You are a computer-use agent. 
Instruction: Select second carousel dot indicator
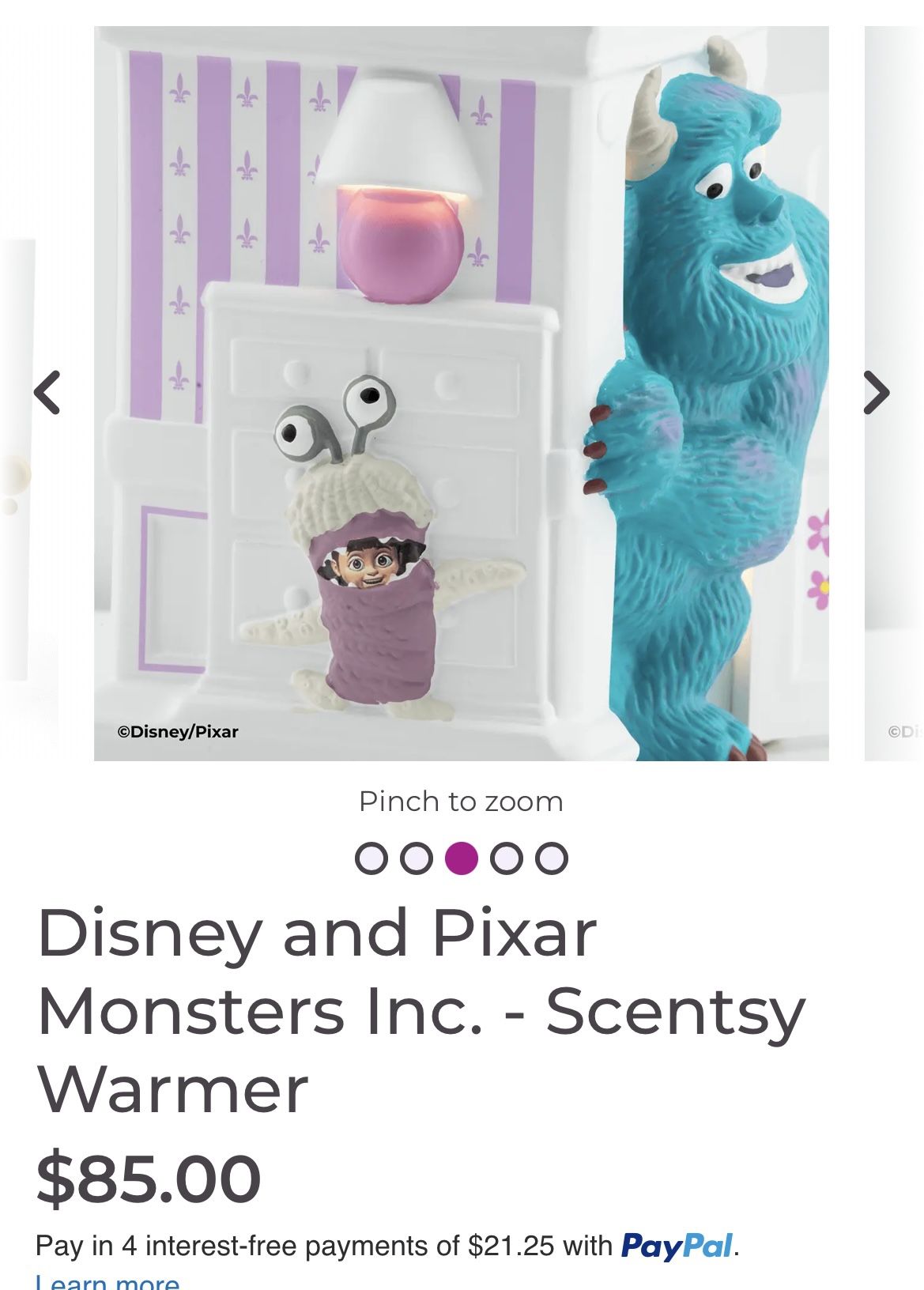[x=416, y=858]
